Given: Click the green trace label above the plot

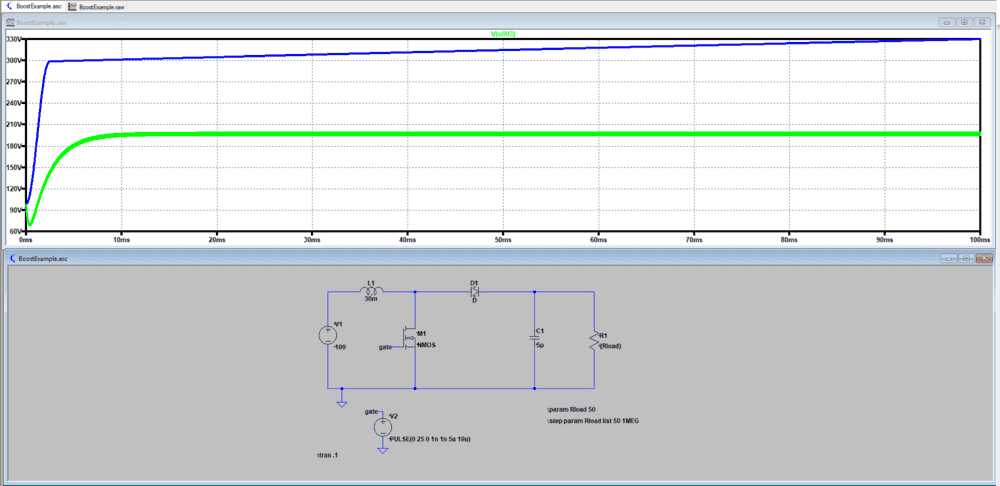Looking at the screenshot, I should click(x=502, y=34).
